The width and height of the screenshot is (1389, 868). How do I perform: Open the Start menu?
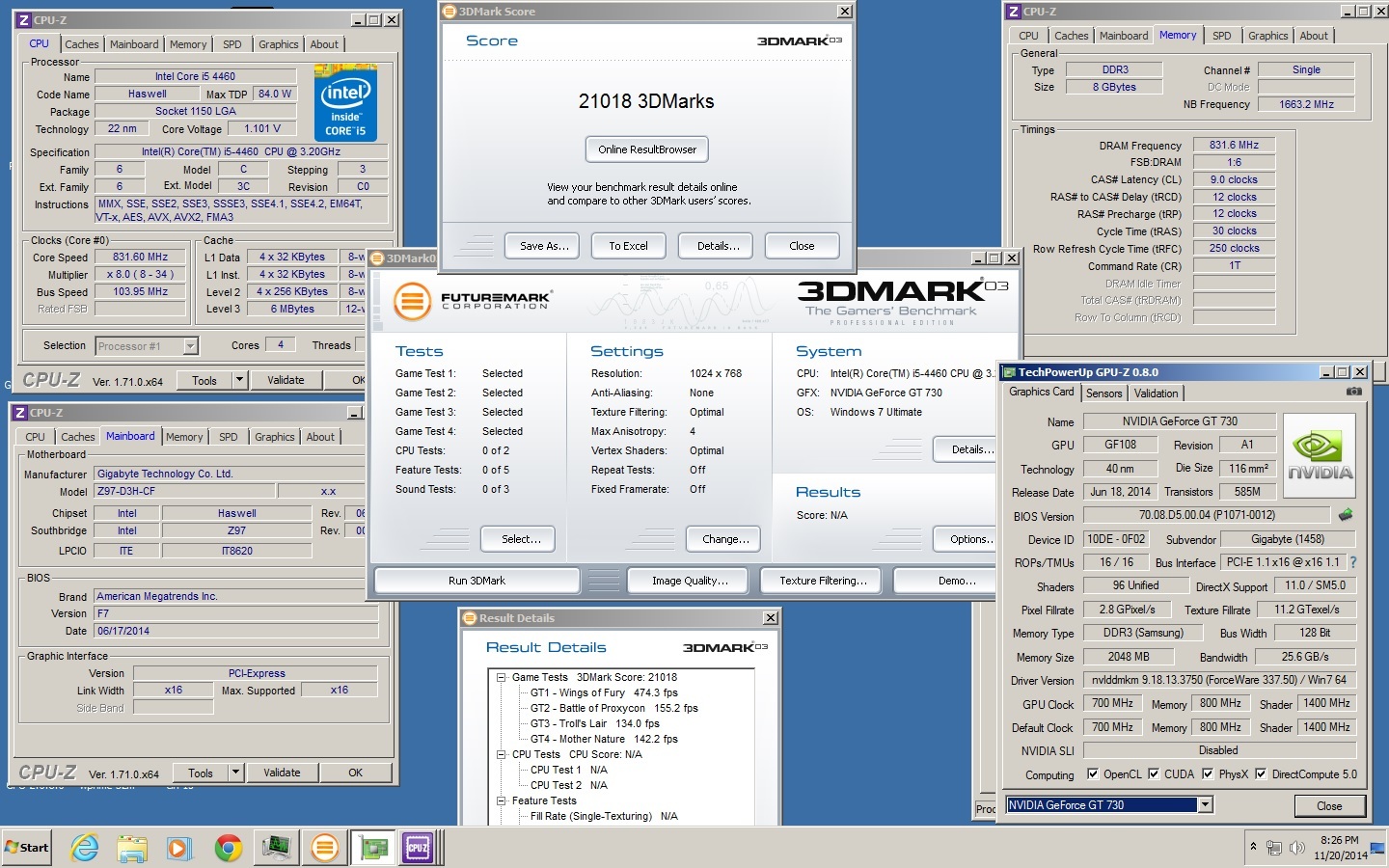pyautogui.click(x=27, y=848)
